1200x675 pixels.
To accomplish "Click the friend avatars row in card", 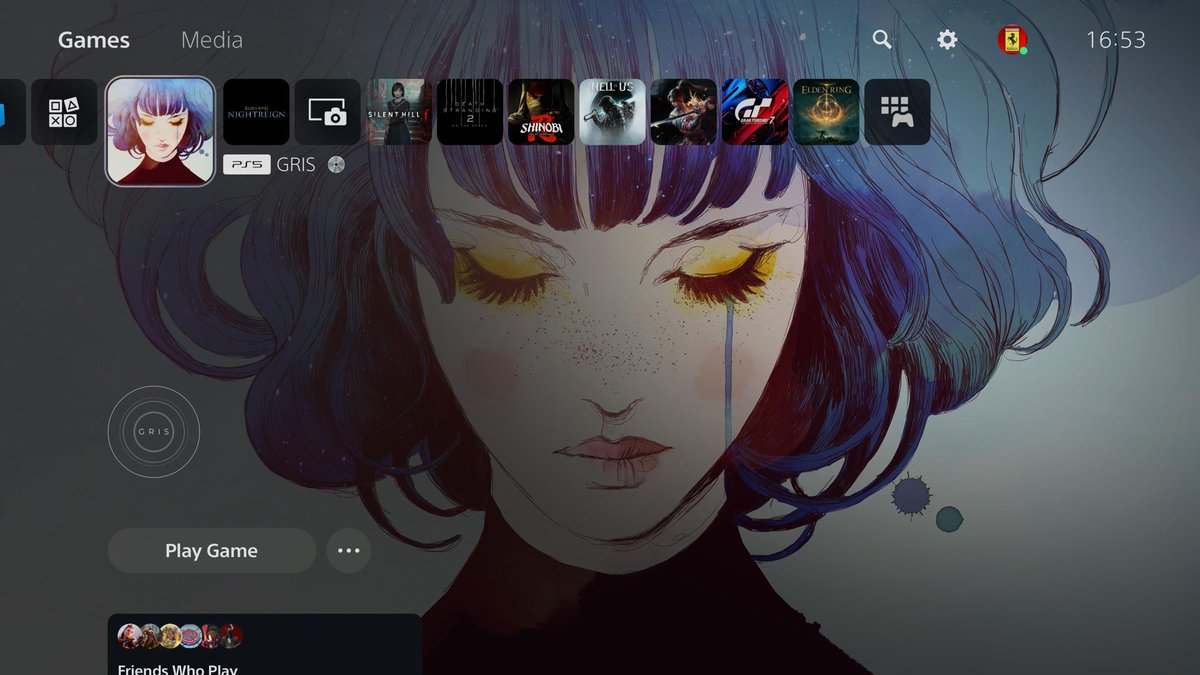I will [180, 636].
